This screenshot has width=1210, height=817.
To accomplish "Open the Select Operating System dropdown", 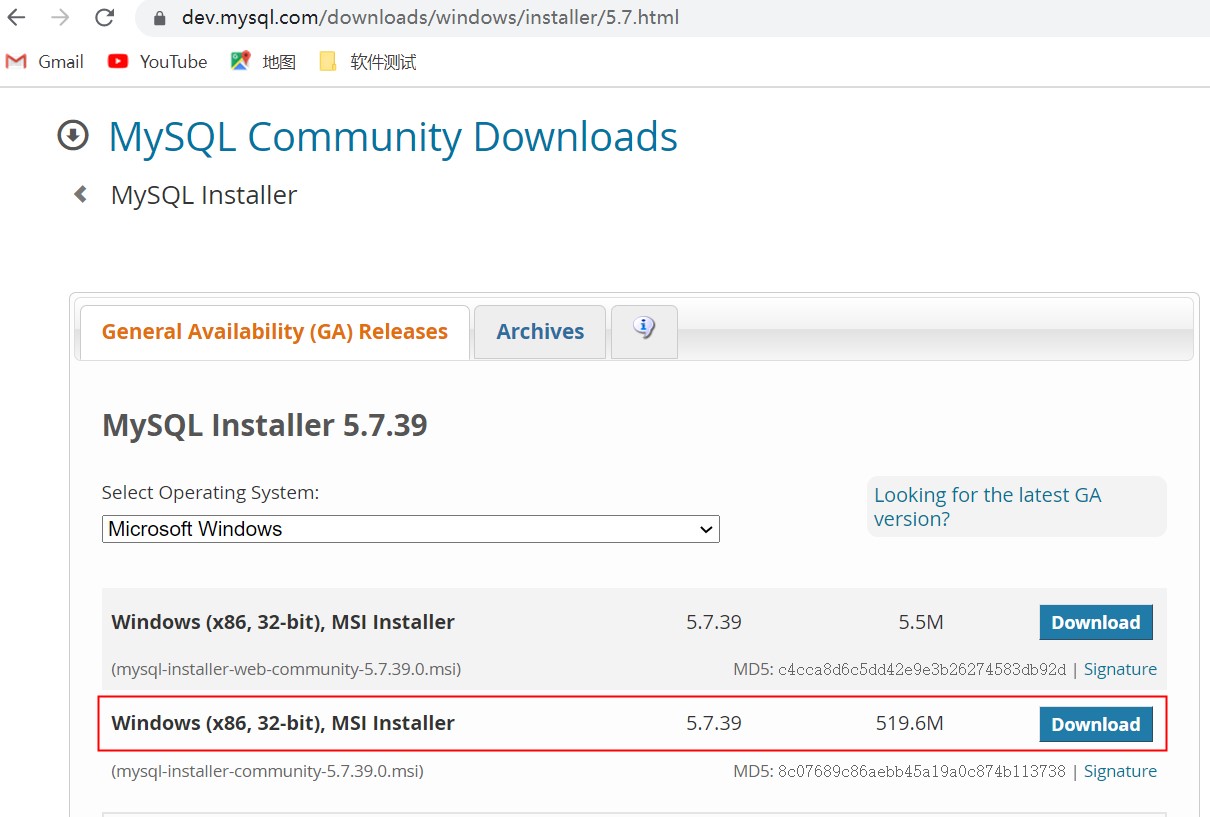I will pos(410,529).
